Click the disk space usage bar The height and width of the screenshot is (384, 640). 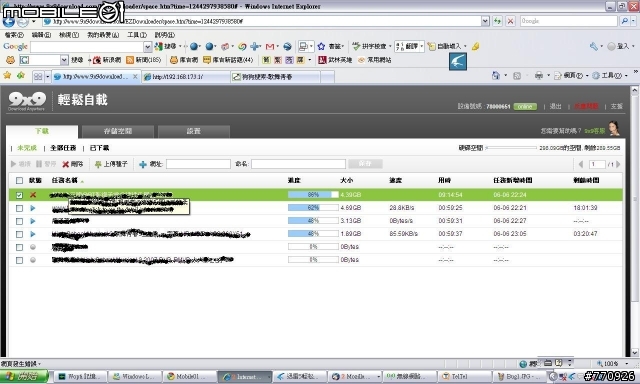pos(511,148)
